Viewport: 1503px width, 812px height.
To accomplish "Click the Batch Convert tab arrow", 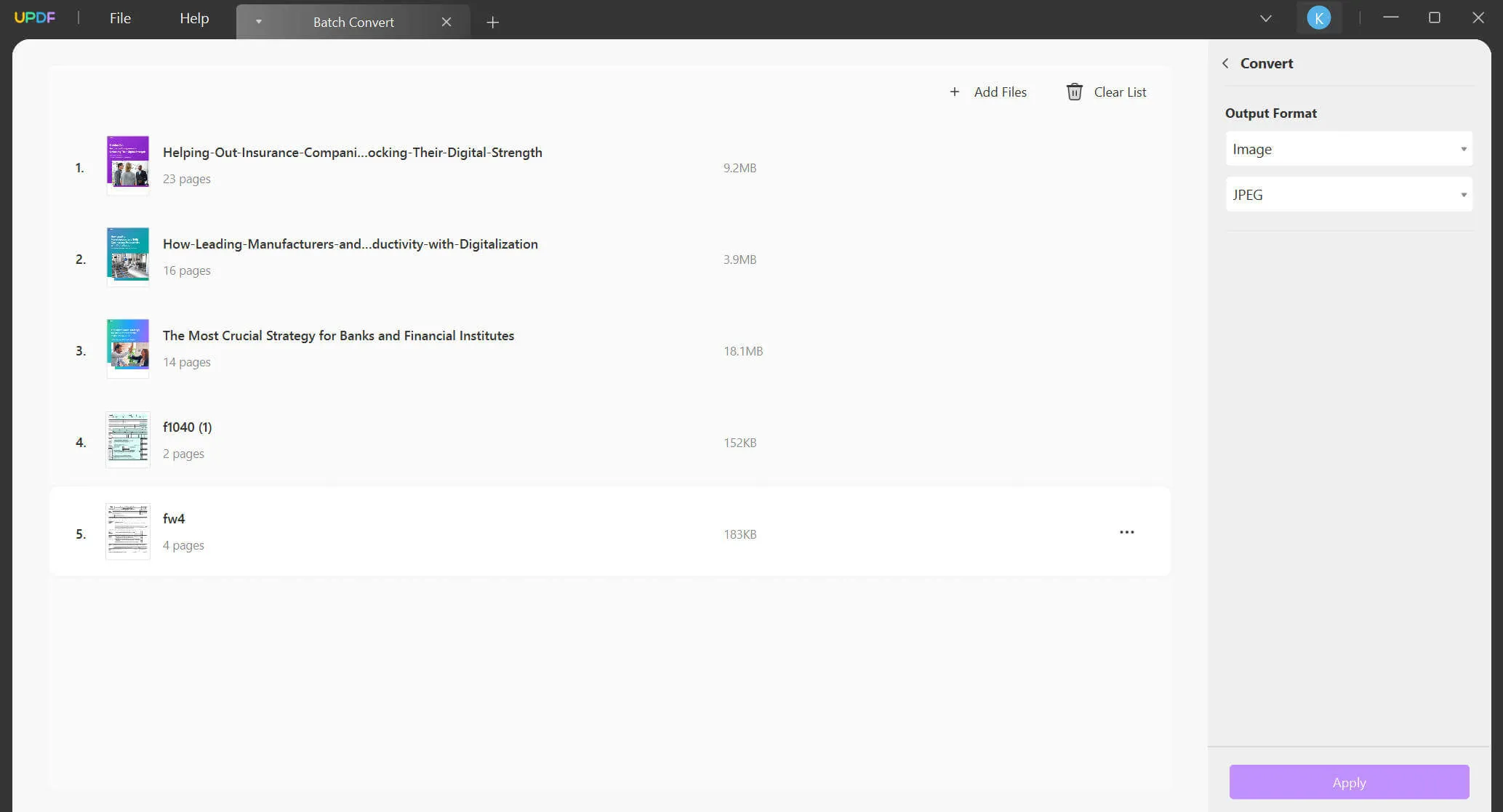I will click(x=258, y=22).
